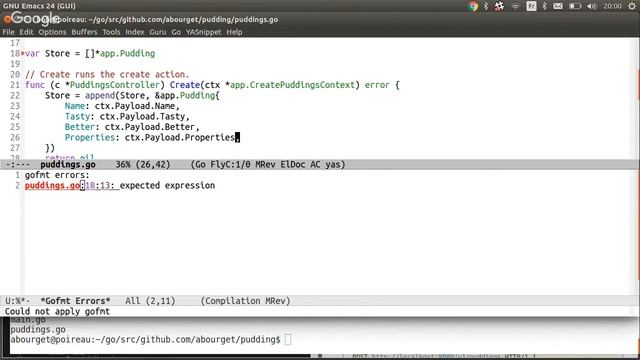Click 'Name' field on line 23
Screen dimensions: 640x360
pos(75,106)
